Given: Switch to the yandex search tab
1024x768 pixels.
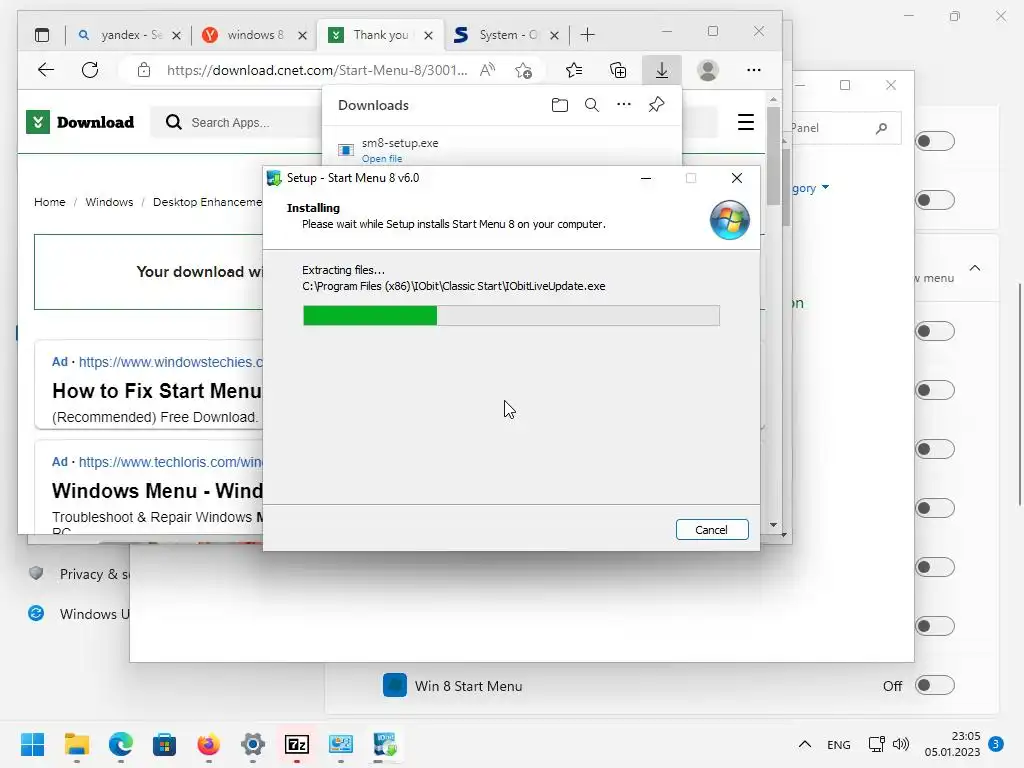Looking at the screenshot, I should click(129, 35).
